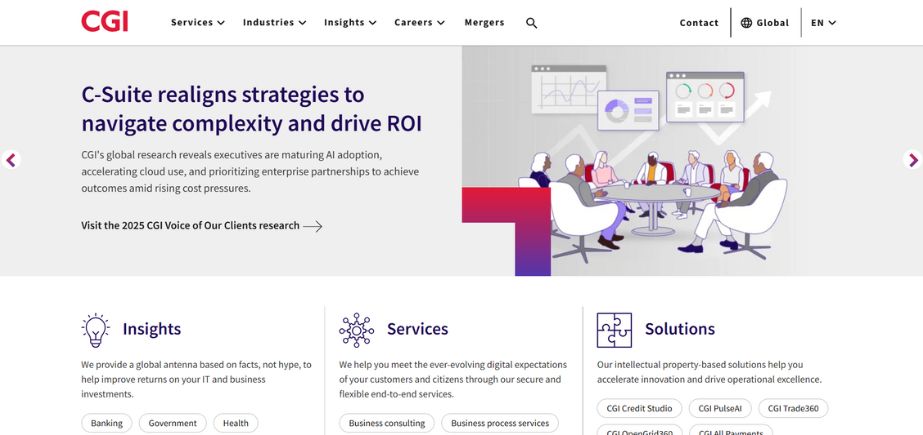Go to previous carousel slide arrow
923x435 pixels.
[x=11, y=160]
